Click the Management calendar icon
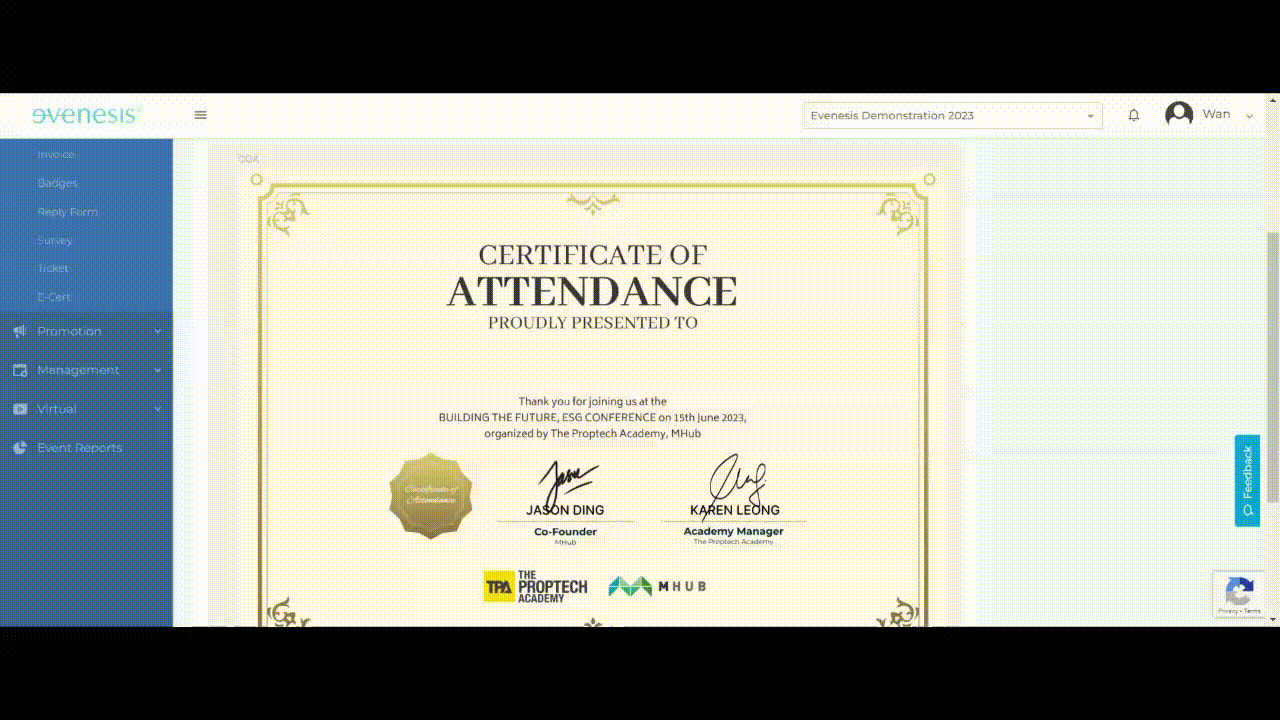This screenshot has height=720, width=1280. click(20, 370)
